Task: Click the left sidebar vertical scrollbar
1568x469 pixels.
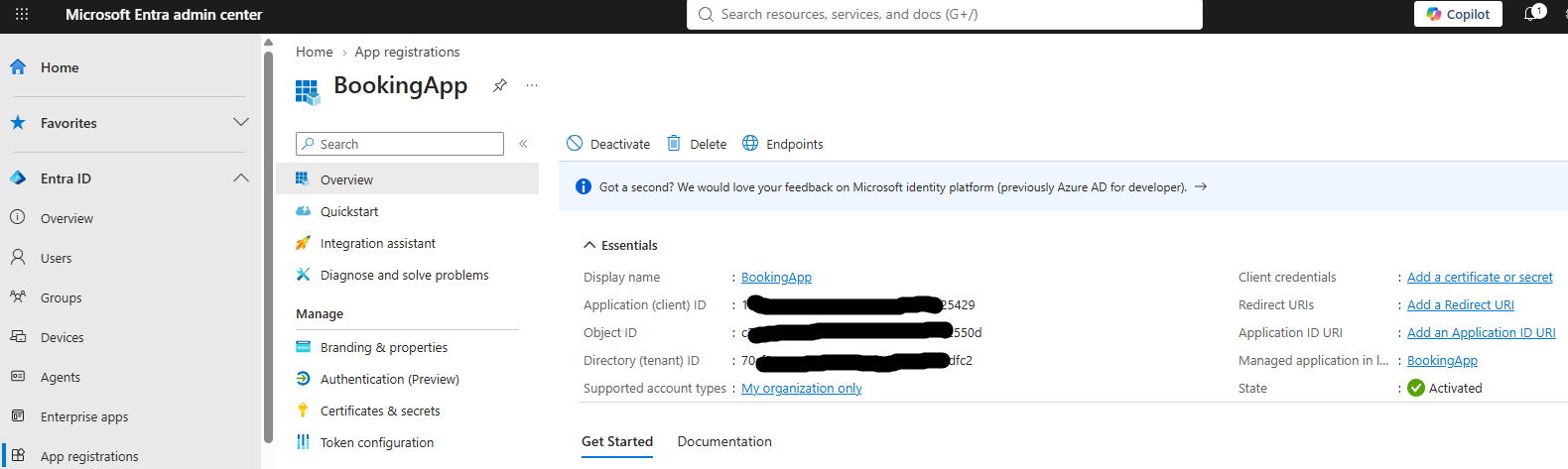Action: click(268, 248)
